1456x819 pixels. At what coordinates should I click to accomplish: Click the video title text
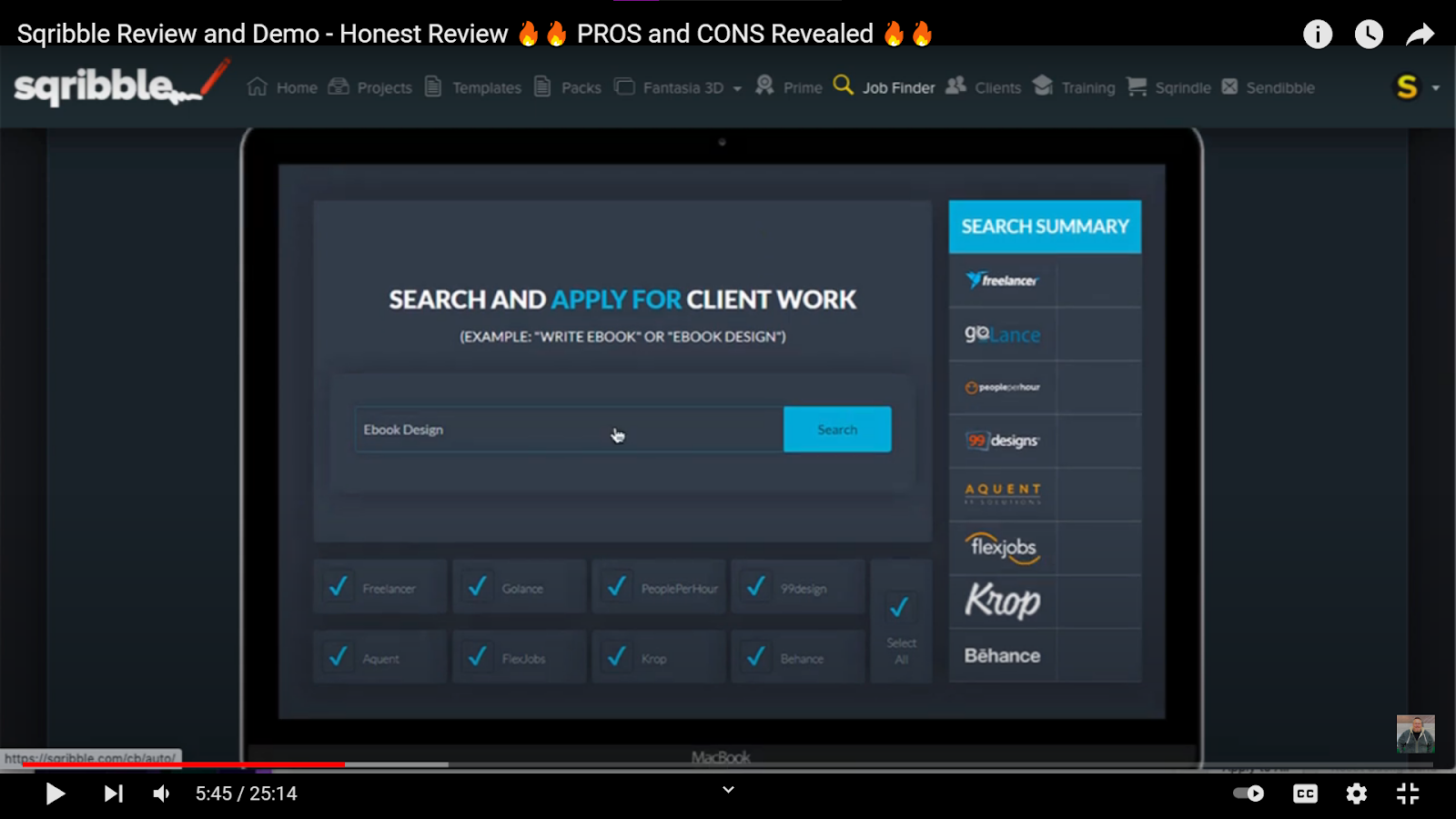coord(475,34)
